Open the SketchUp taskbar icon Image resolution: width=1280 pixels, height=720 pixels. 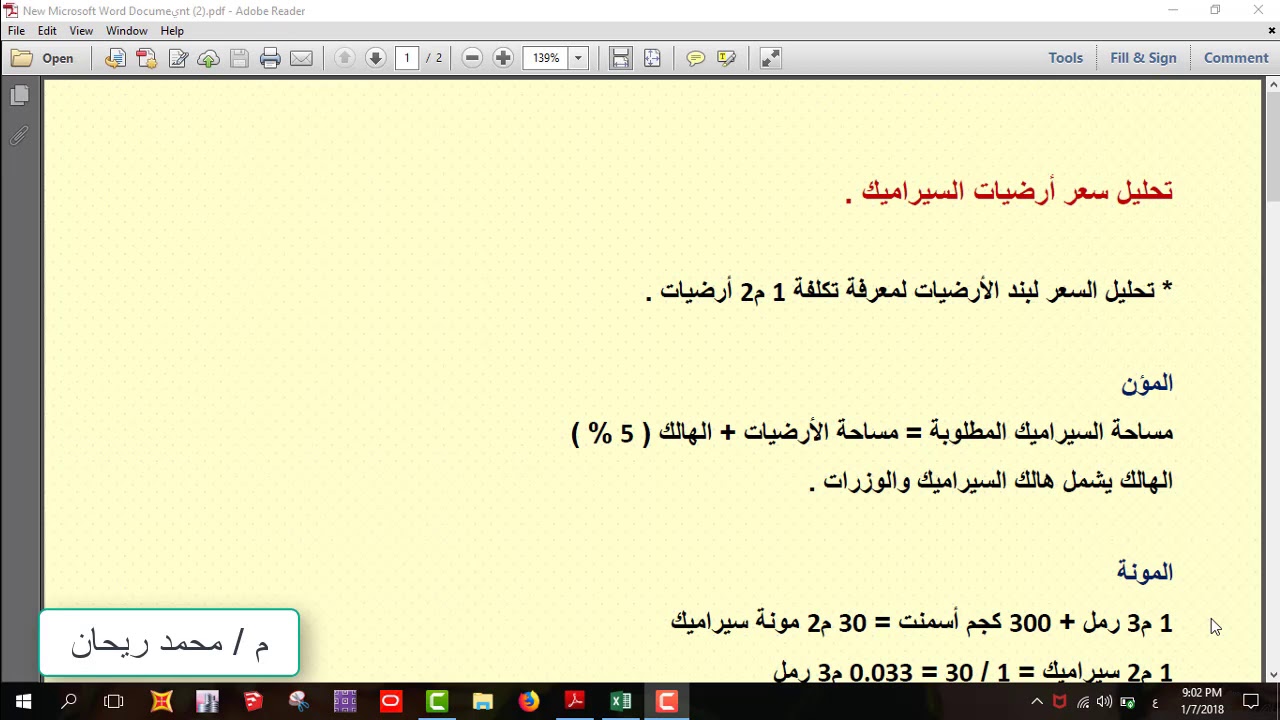coord(253,701)
